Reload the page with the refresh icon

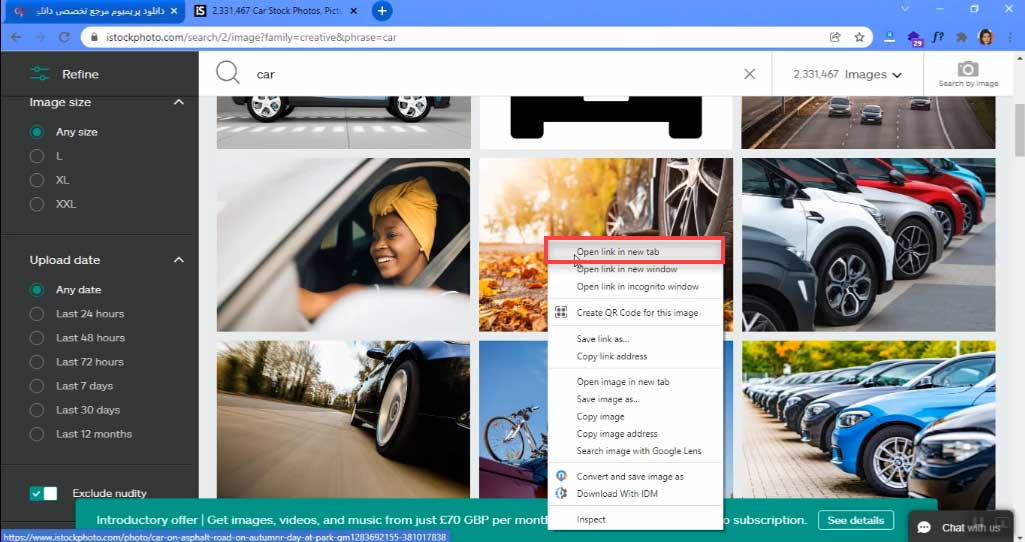point(64,37)
